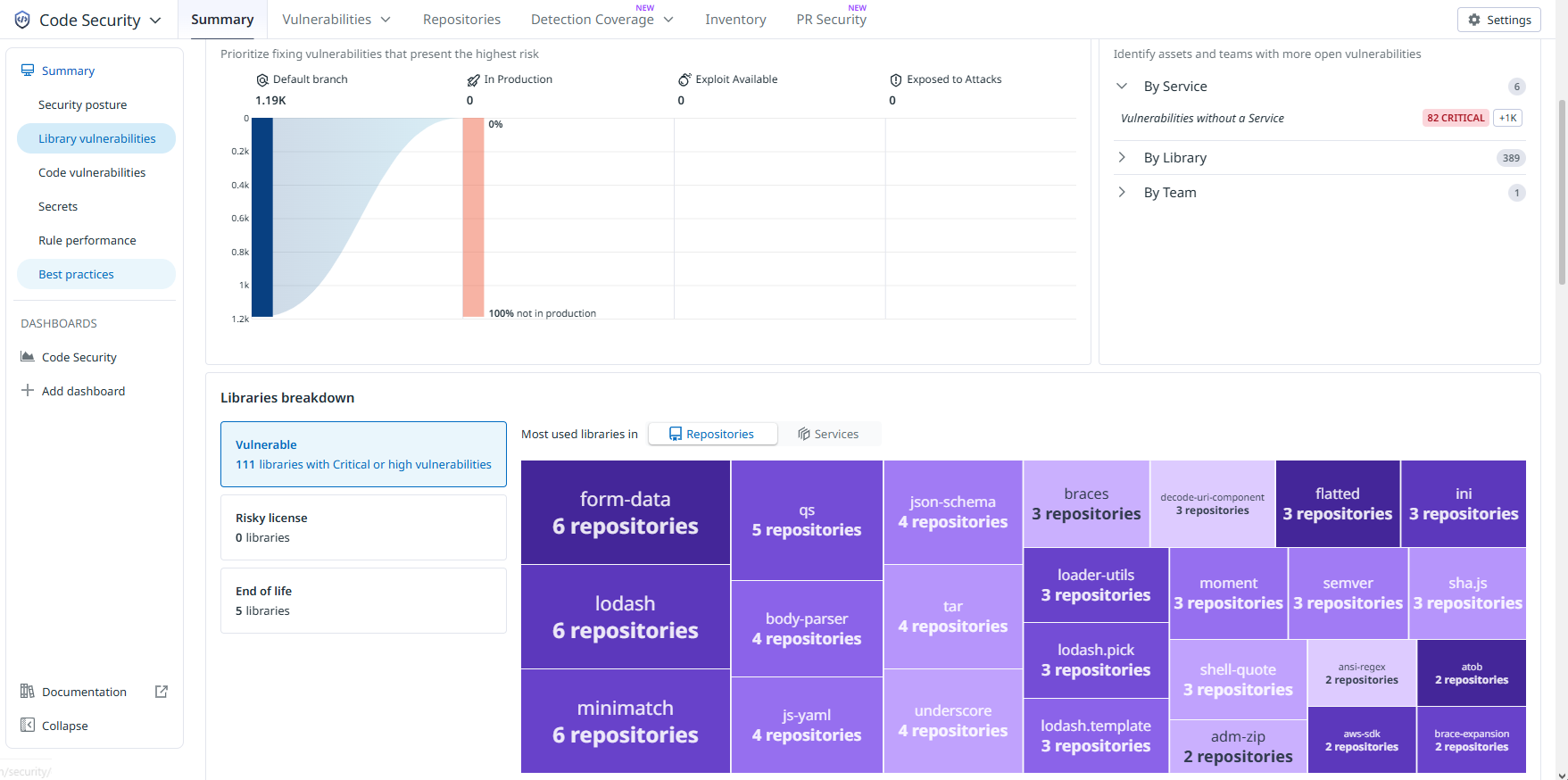Select the End of life card
Viewport: 1568px width, 780px height.
[x=363, y=601]
